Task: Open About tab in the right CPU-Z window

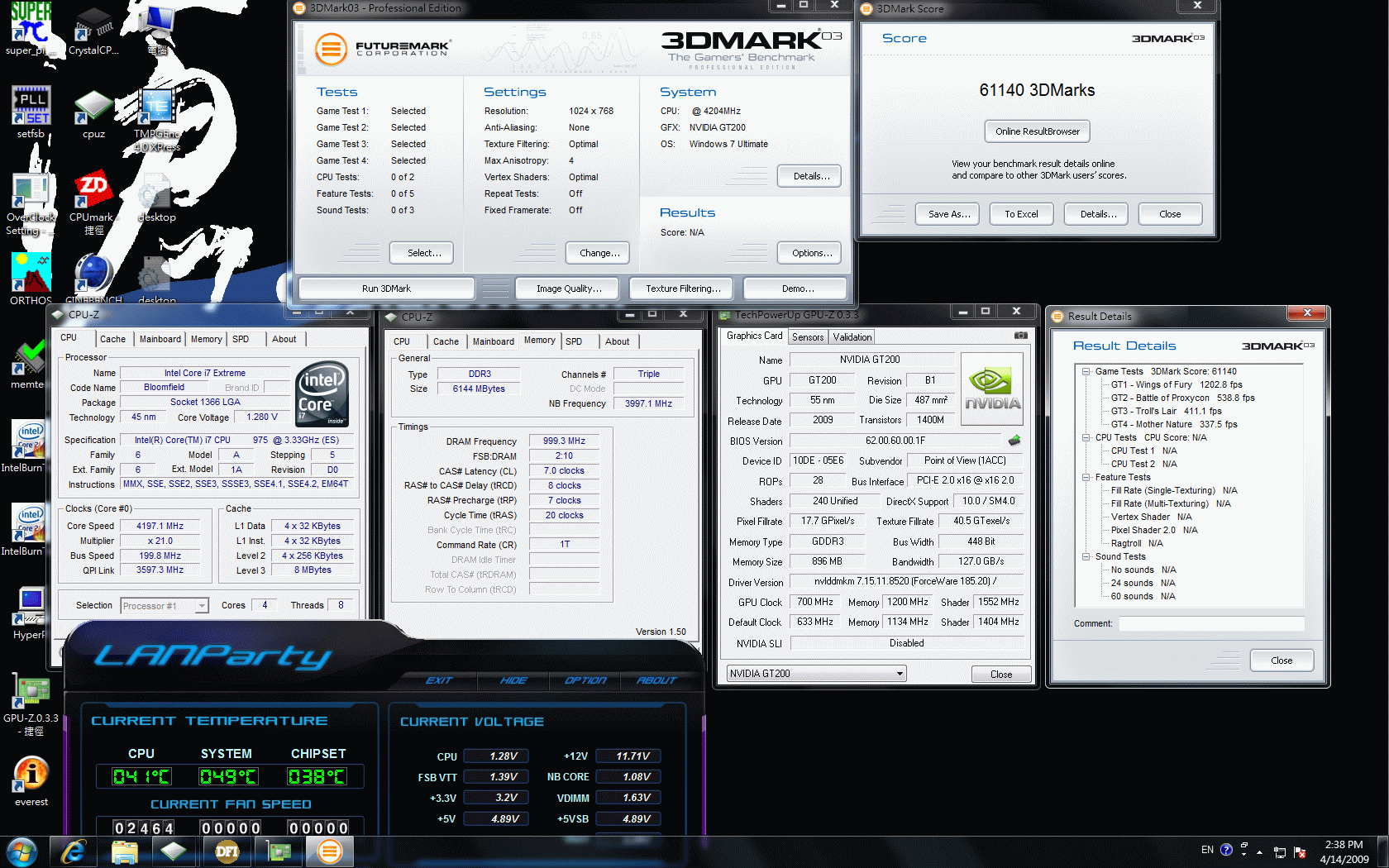Action: pos(617,341)
